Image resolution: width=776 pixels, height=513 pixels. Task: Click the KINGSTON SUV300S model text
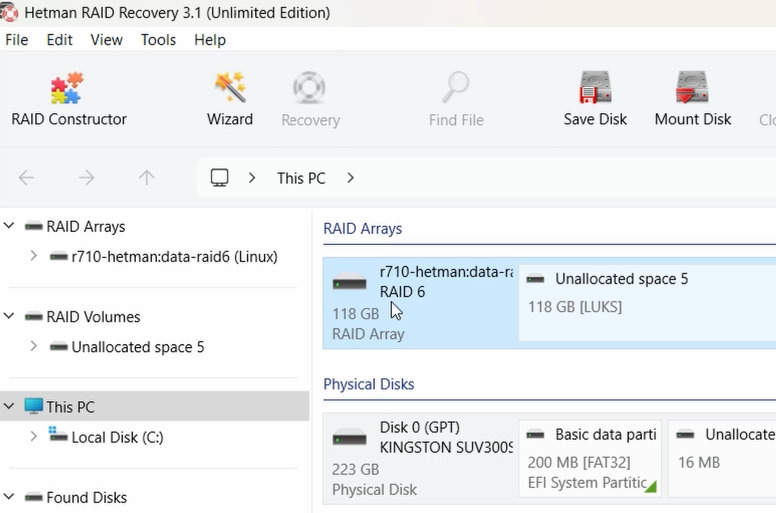point(446,447)
